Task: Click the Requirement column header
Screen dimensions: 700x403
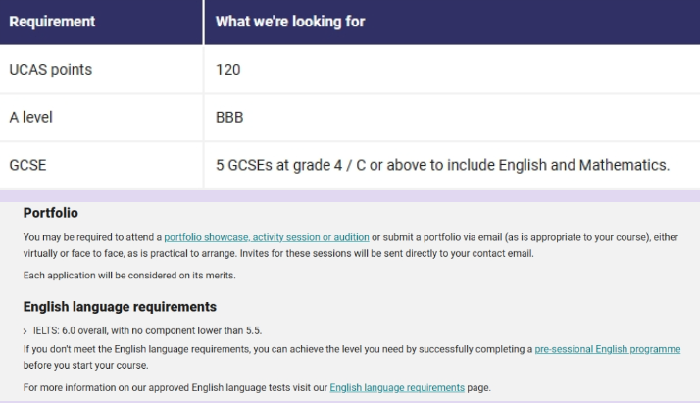Action: click(x=52, y=21)
